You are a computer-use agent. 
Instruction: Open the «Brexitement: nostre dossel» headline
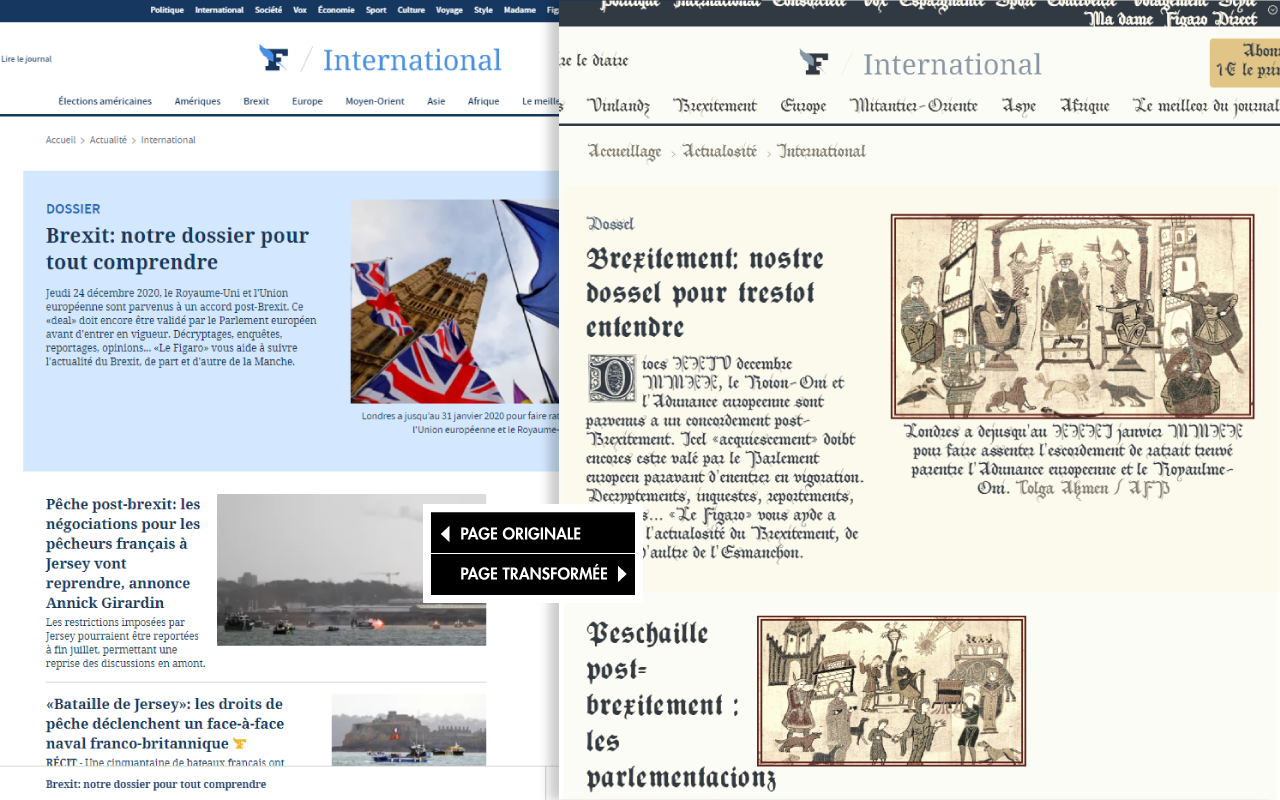click(x=705, y=293)
